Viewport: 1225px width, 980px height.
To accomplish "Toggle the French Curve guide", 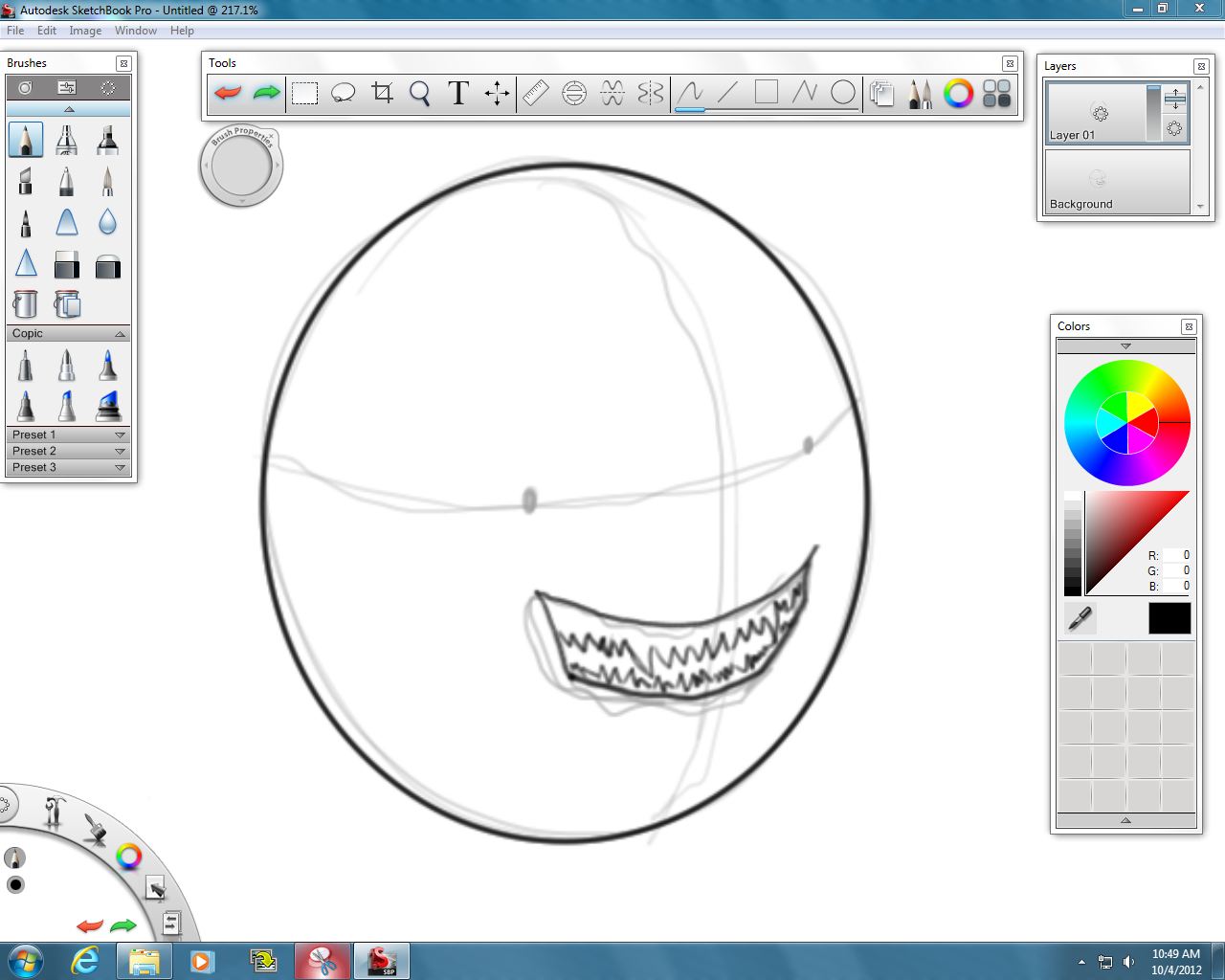I will point(612,93).
